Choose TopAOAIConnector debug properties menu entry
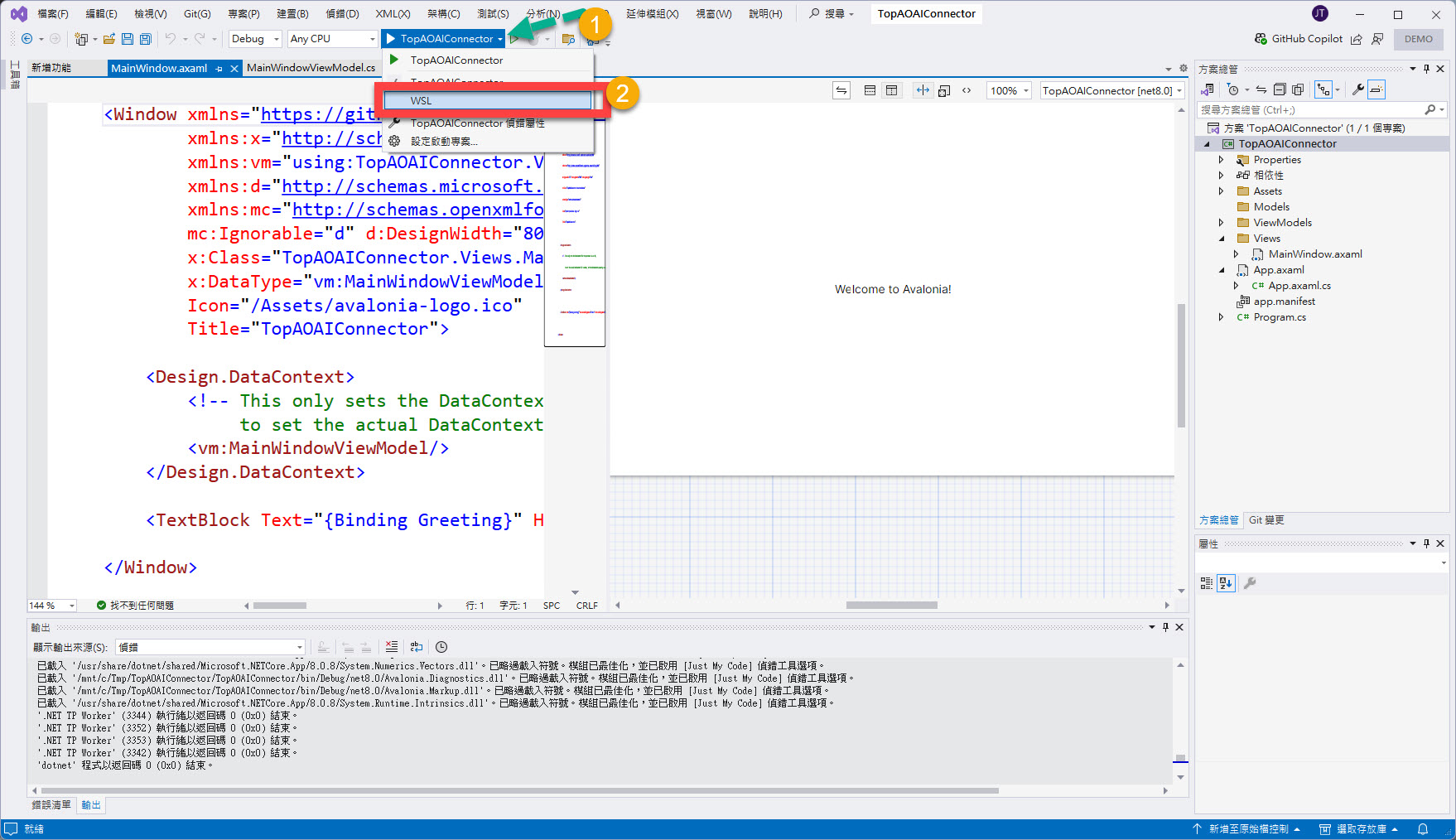1456x840 pixels. coord(477,123)
